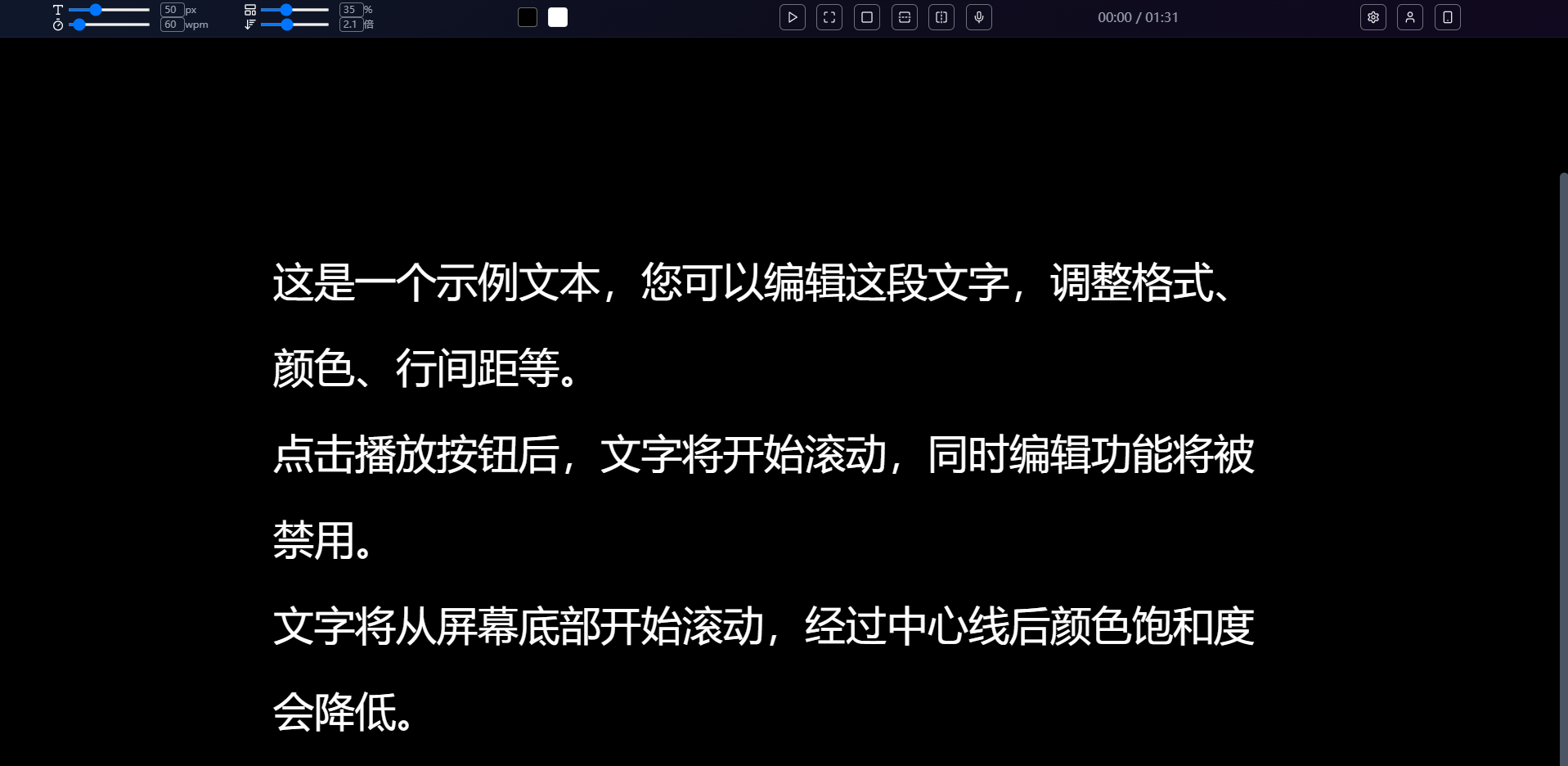Click the text "禁用。"
1568x766 pixels.
pyautogui.click(x=323, y=541)
